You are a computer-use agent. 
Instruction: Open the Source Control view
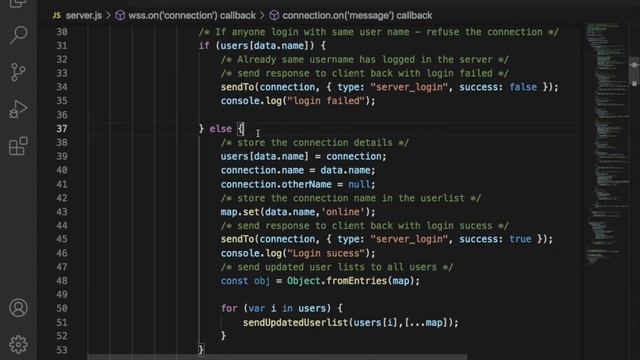click(18, 72)
